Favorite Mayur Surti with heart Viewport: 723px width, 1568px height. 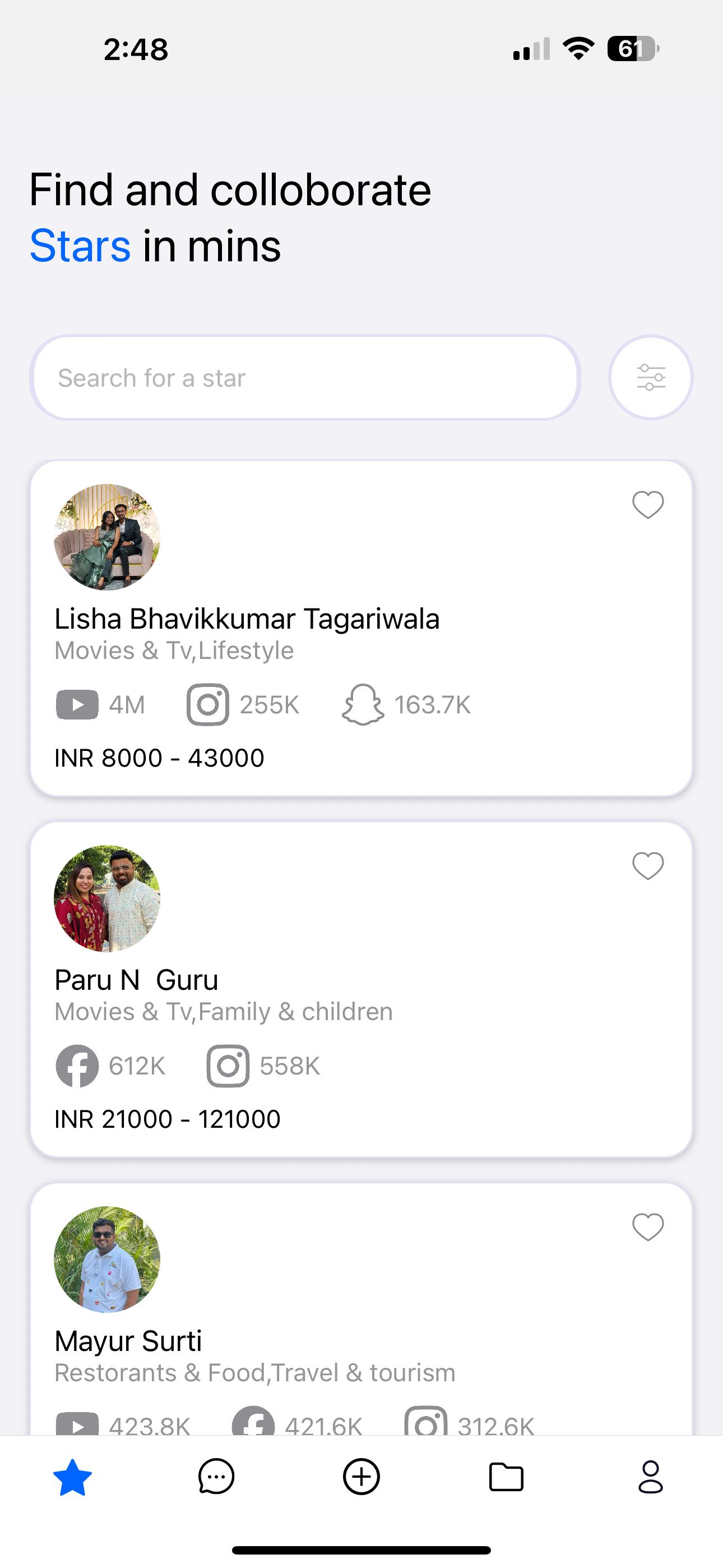pyautogui.click(x=647, y=1226)
